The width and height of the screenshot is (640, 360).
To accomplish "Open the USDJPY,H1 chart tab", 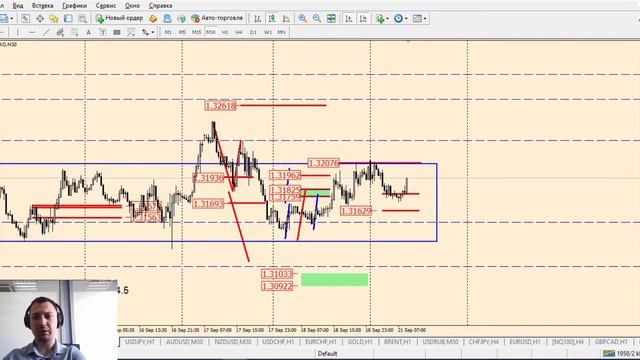I will click(x=140, y=342).
